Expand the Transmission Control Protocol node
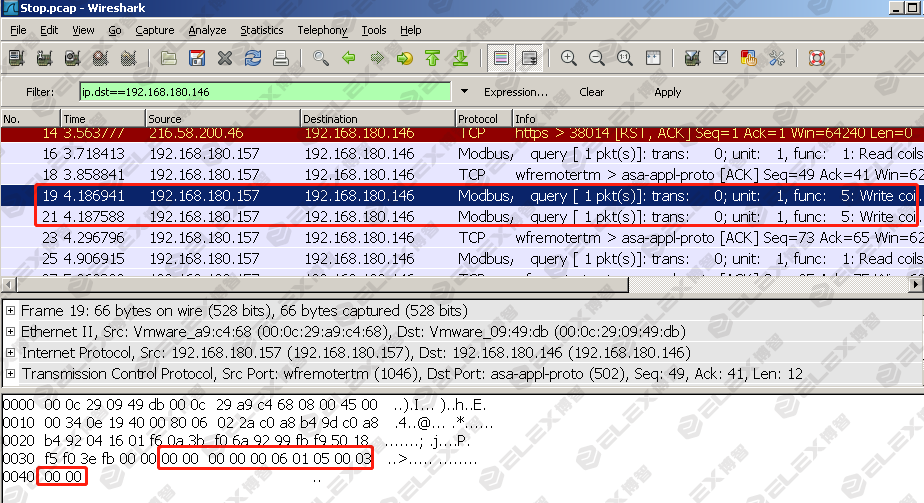 coord(10,374)
